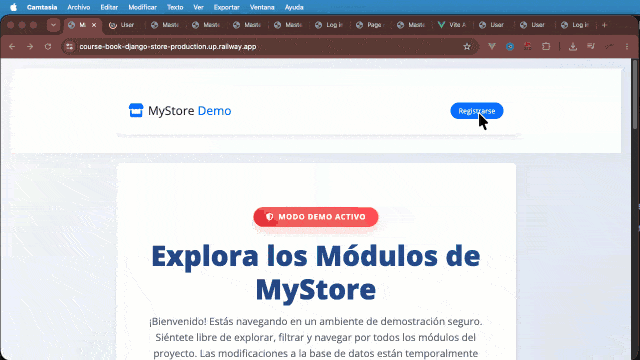Click the blue circular extension icon

[510, 47]
